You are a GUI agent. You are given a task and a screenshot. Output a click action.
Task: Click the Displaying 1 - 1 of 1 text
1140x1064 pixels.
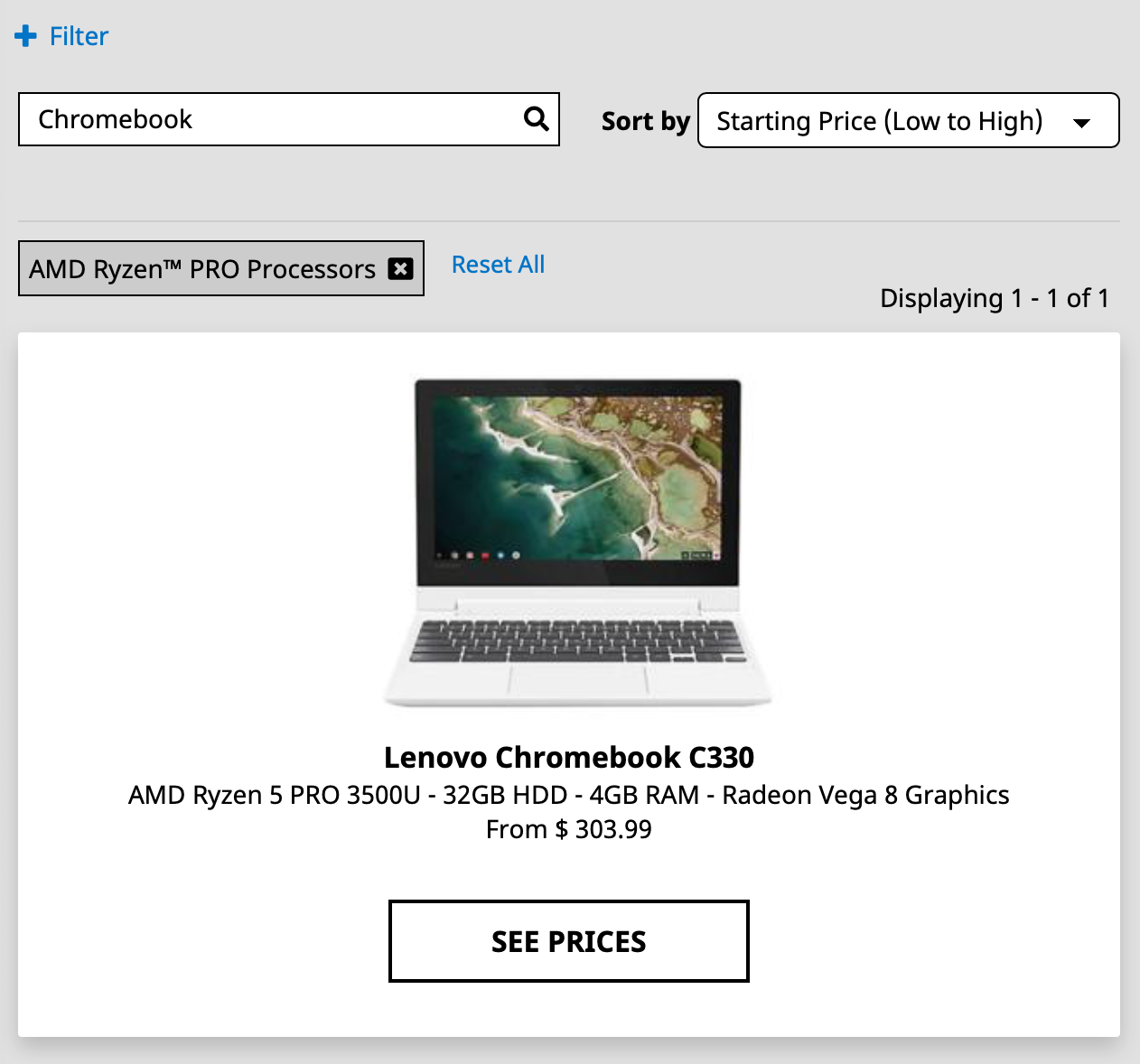point(995,298)
